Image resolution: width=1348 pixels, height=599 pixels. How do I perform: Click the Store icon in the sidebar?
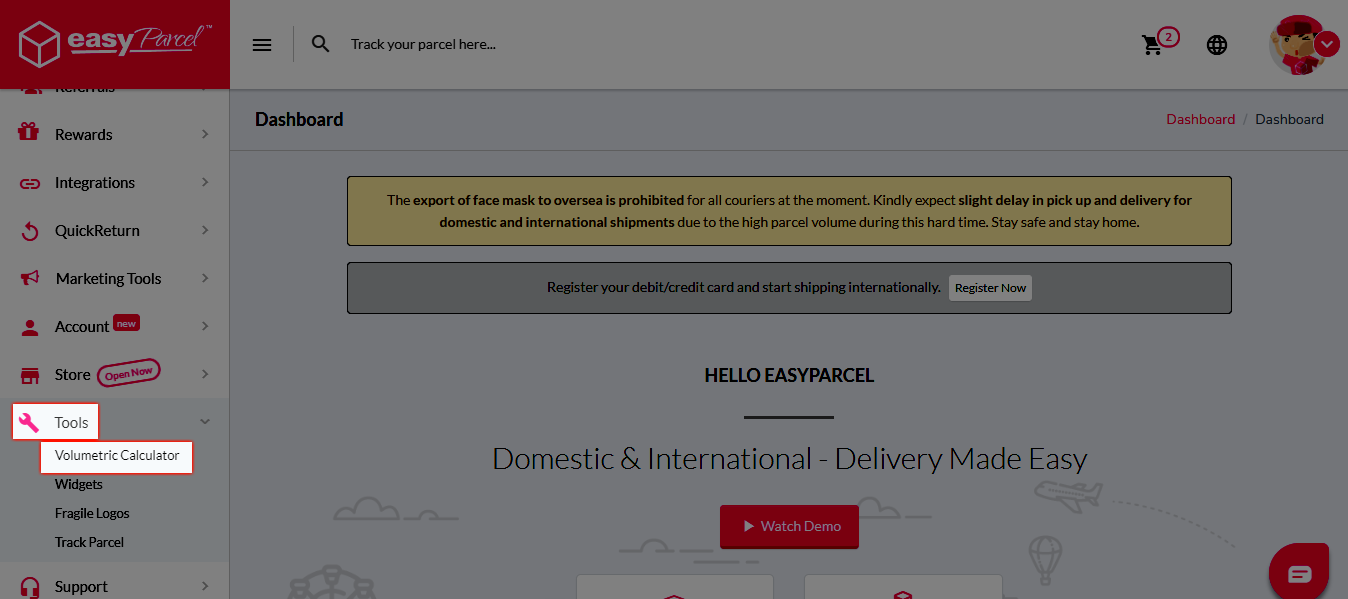pos(28,373)
